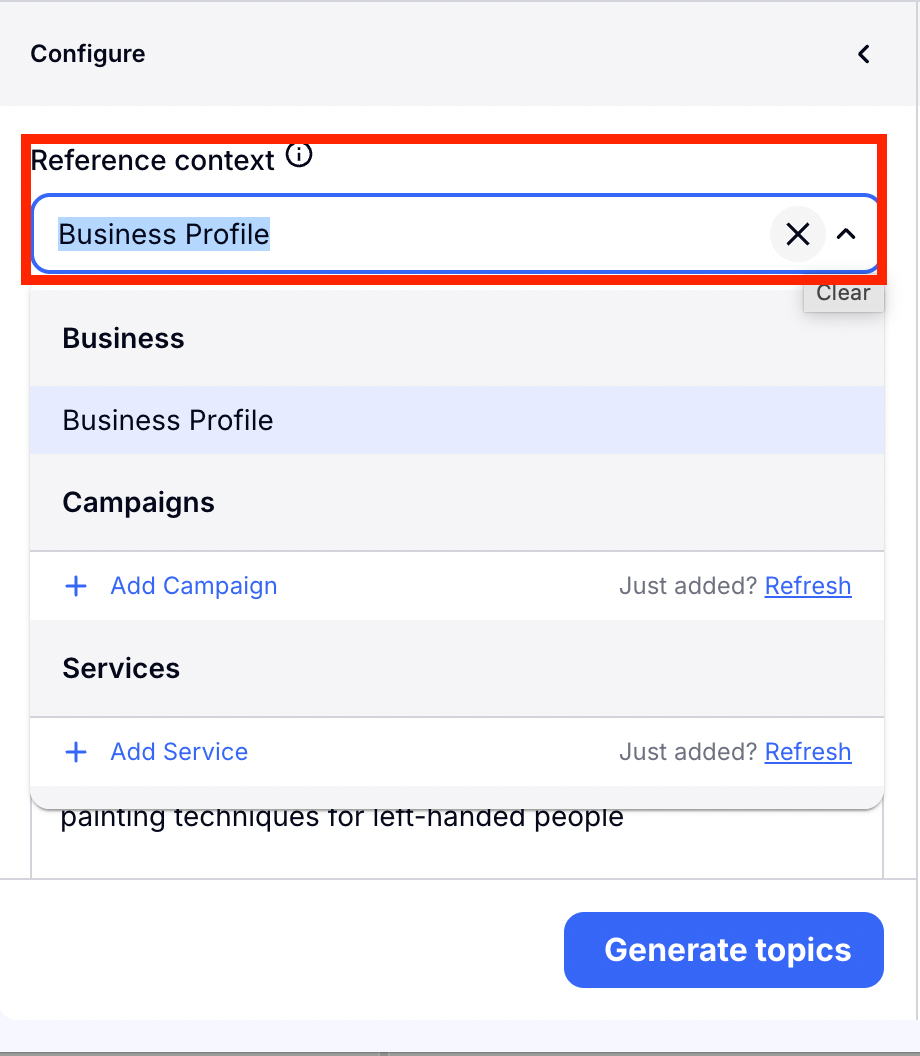Refresh the Services list

pos(807,752)
